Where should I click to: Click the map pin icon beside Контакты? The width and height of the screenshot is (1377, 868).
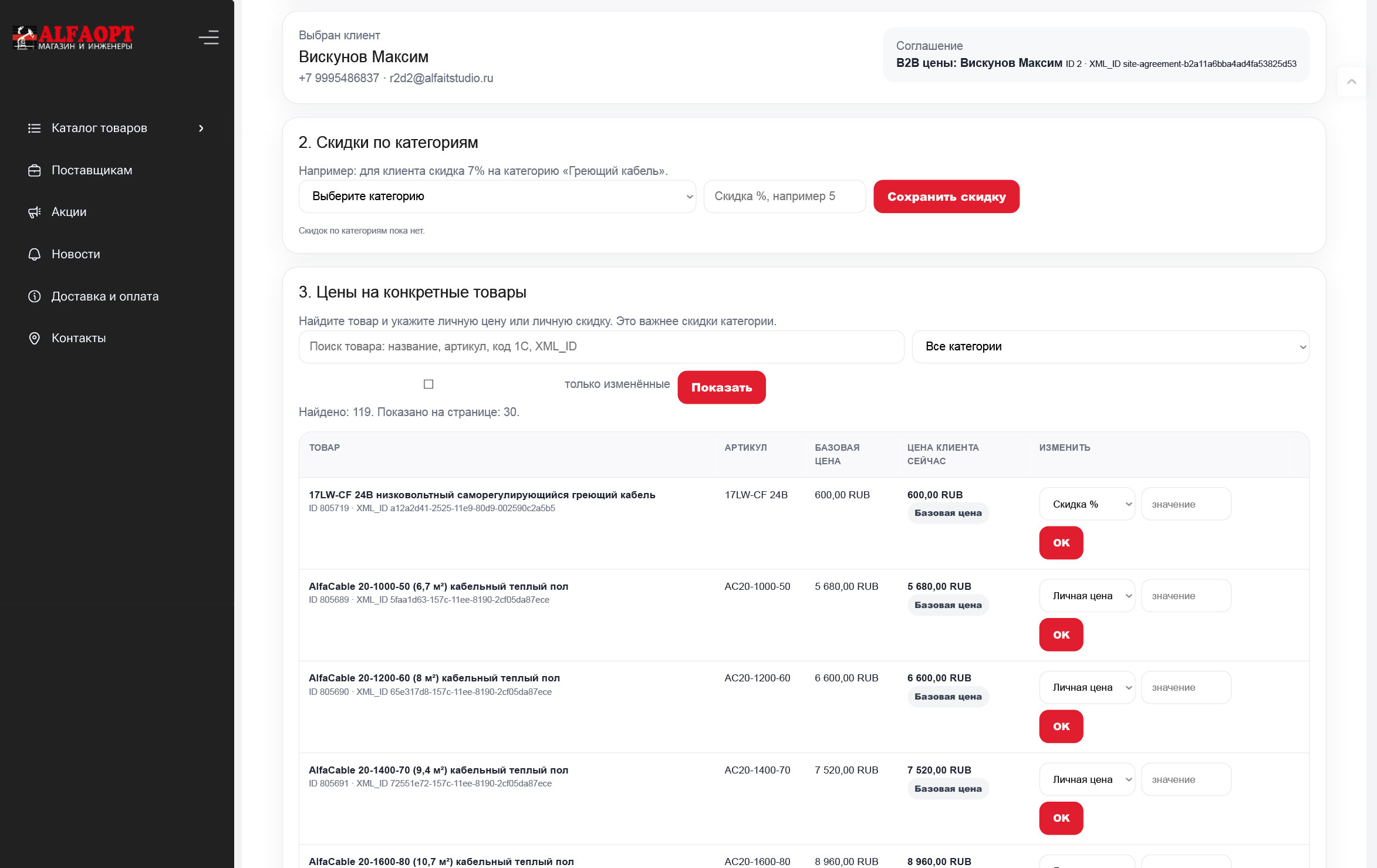click(x=35, y=338)
